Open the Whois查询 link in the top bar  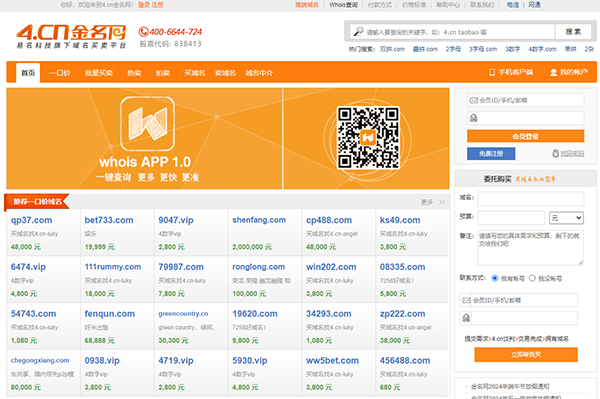pos(343,5)
